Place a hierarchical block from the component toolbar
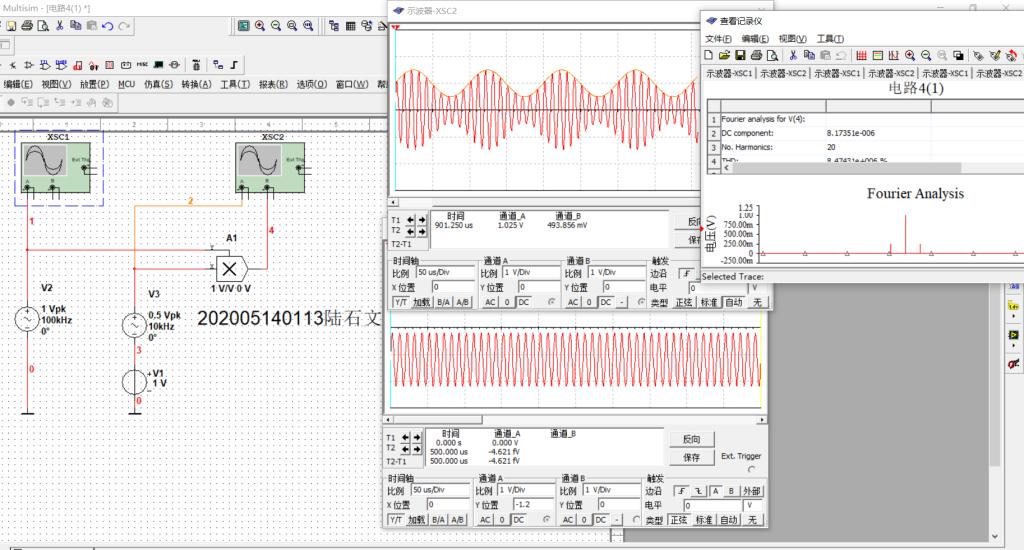The height and width of the screenshot is (550, 1024). click(x=218, y=65)
